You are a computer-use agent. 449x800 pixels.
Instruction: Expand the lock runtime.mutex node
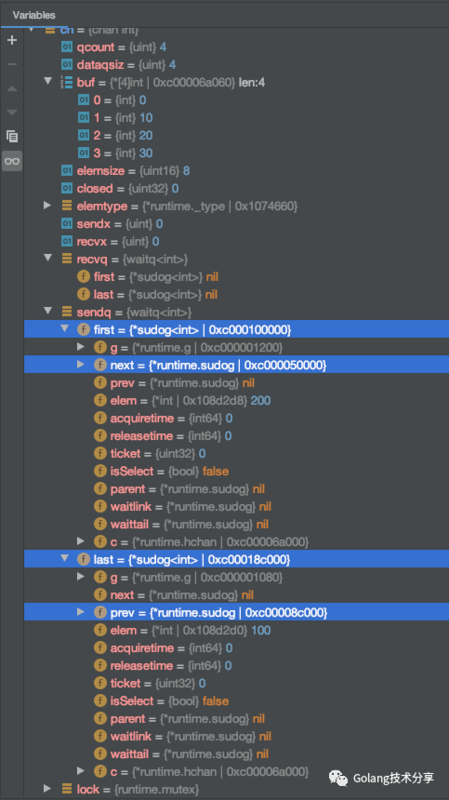click(47, 788)
